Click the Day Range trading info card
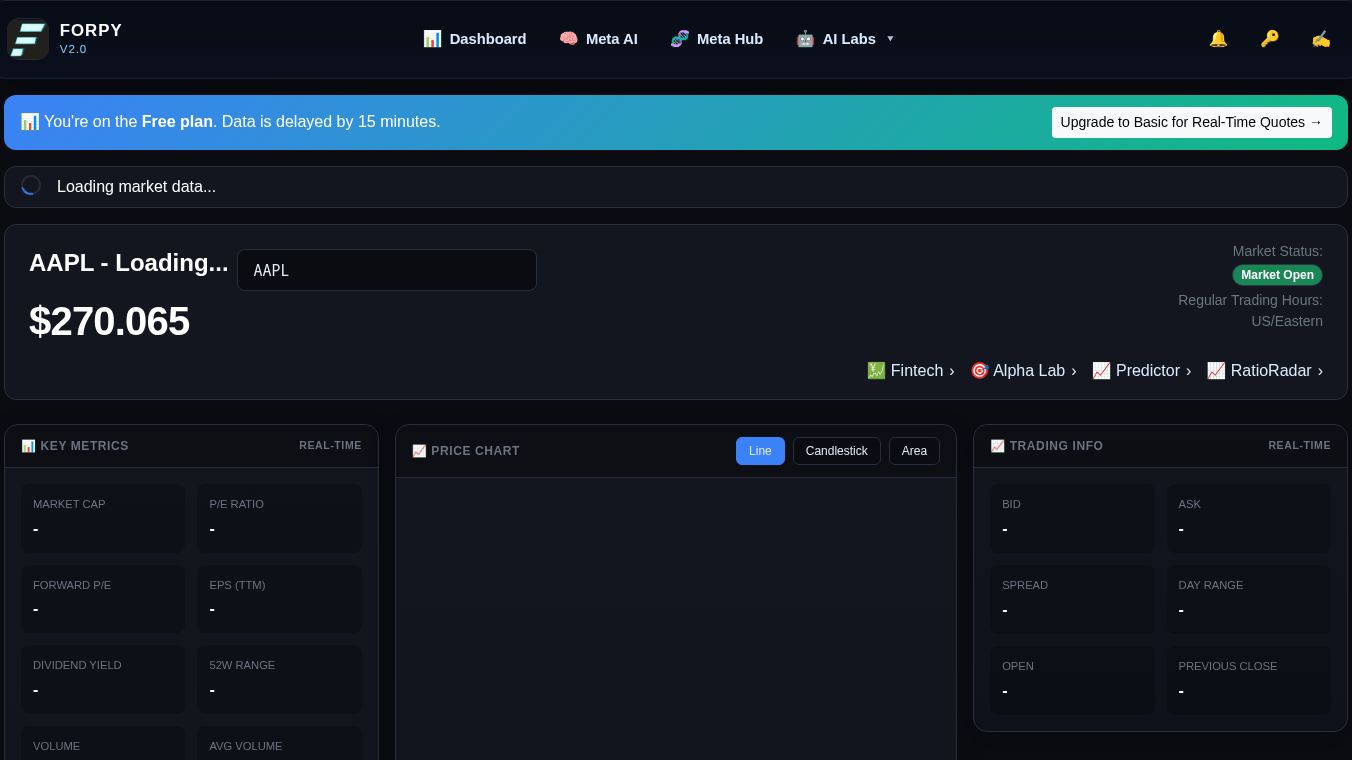The width and height of the screenshot is (1352, 760). coord(1249,600)
